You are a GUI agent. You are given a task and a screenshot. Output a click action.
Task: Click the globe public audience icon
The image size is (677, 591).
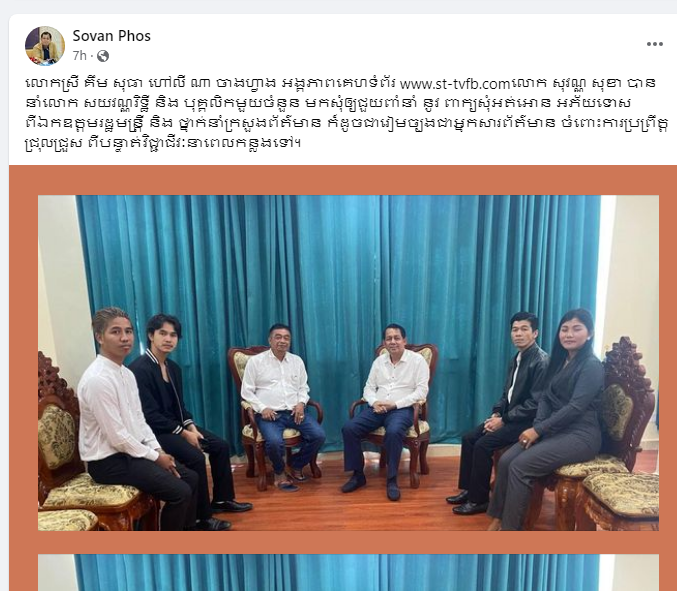[x=103, y=56]
